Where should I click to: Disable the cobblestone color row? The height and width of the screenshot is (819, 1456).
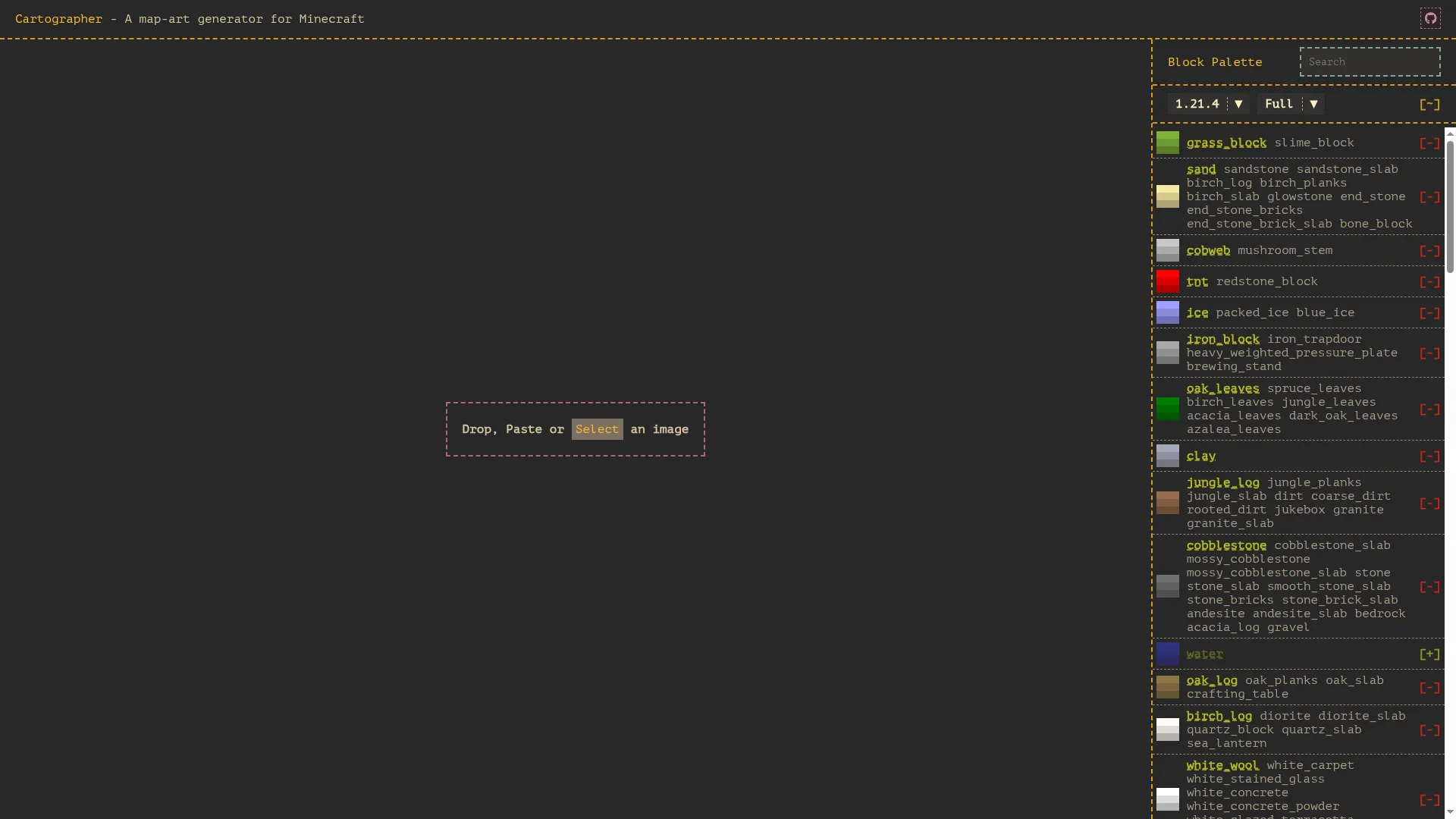click(1429, 587)
